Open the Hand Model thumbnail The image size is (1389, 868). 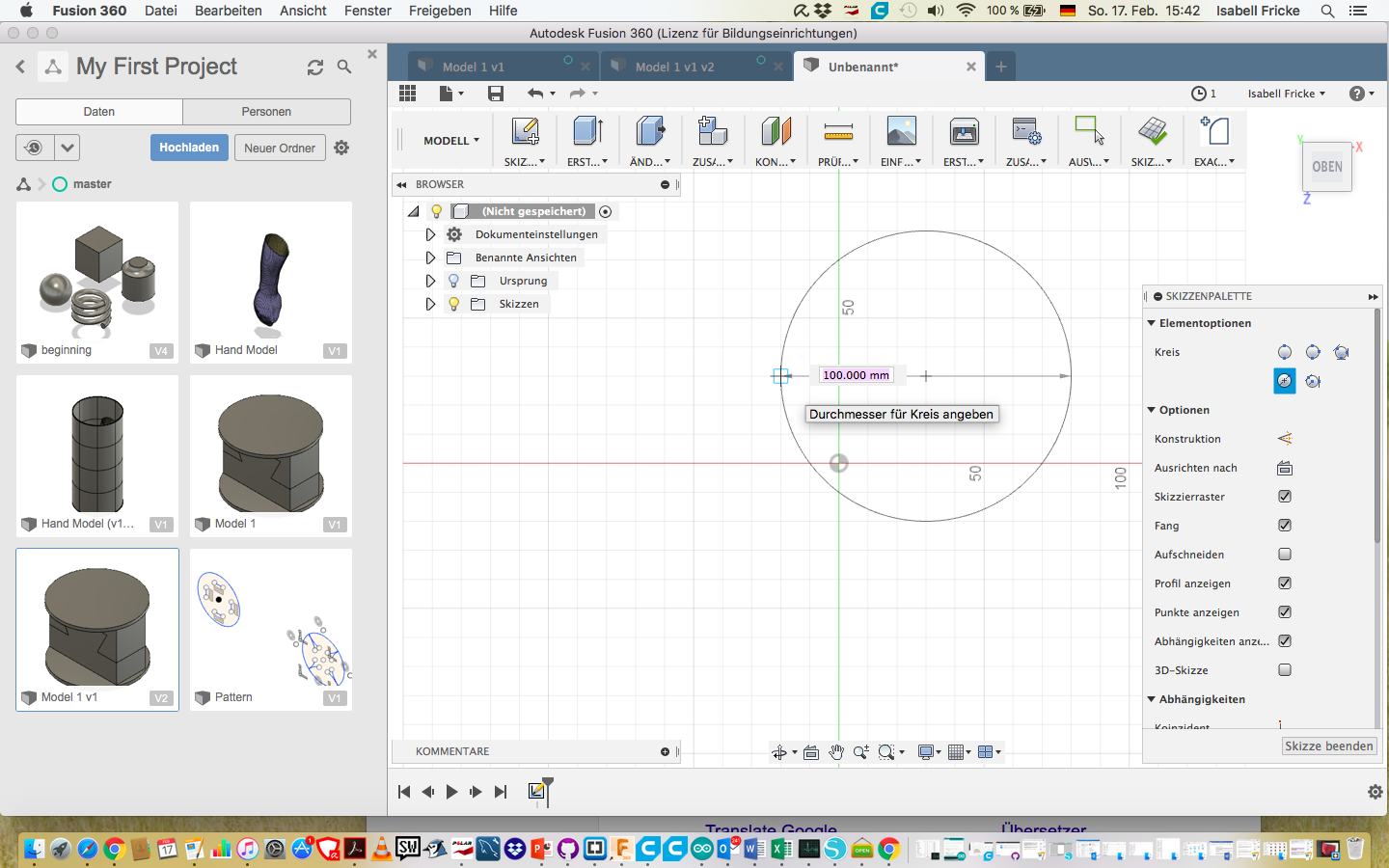click(x=271, y=283)
